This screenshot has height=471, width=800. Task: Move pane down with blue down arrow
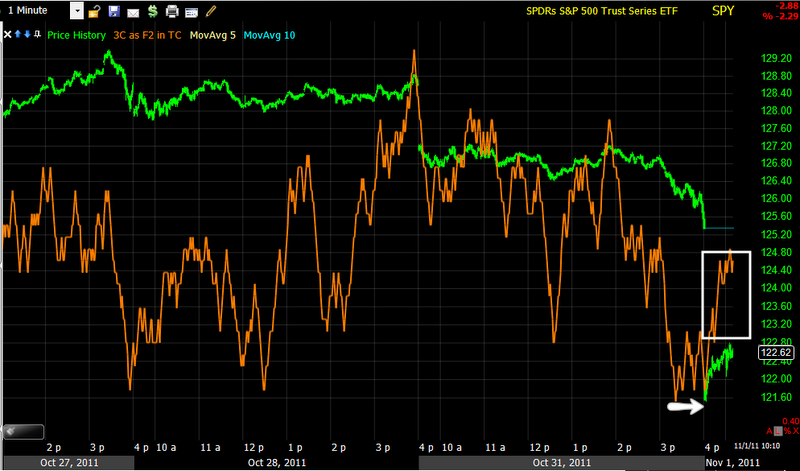27,34
